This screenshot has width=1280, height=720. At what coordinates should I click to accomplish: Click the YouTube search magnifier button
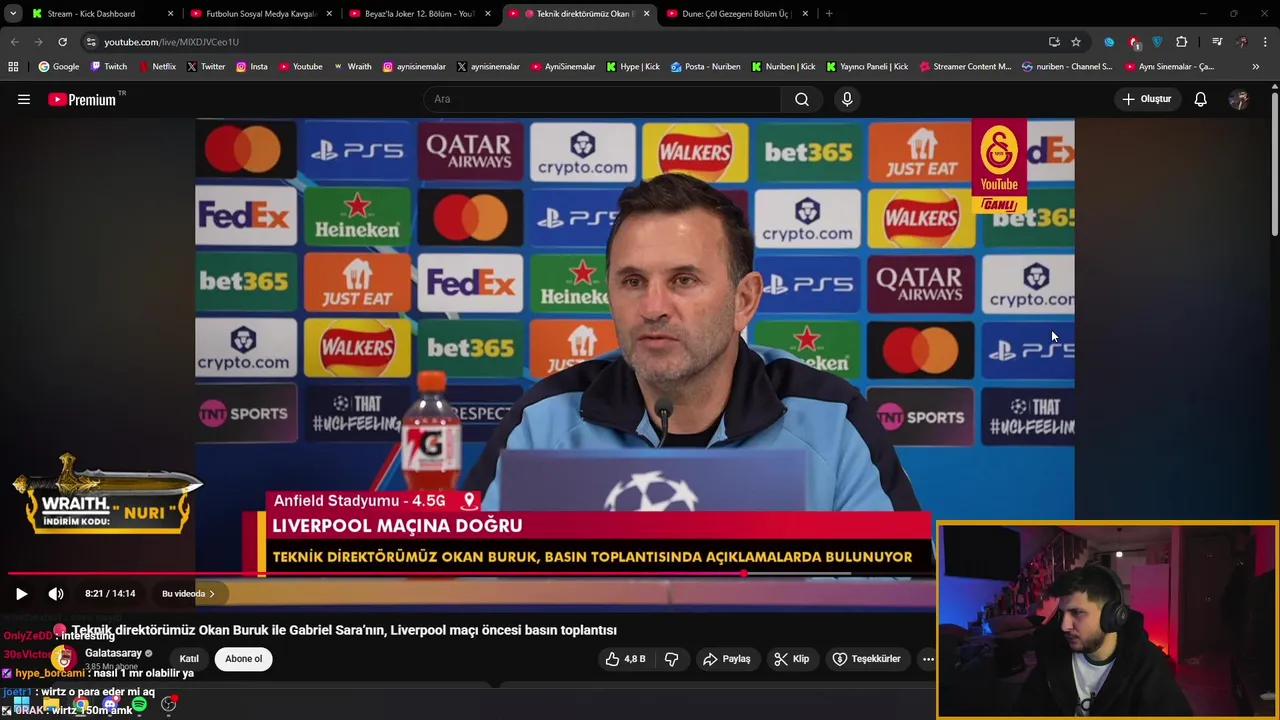tap(802, 99)
